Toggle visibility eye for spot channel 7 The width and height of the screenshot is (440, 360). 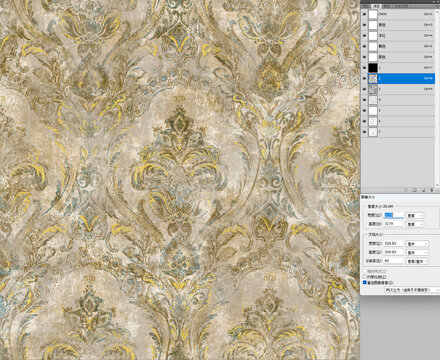364,132
